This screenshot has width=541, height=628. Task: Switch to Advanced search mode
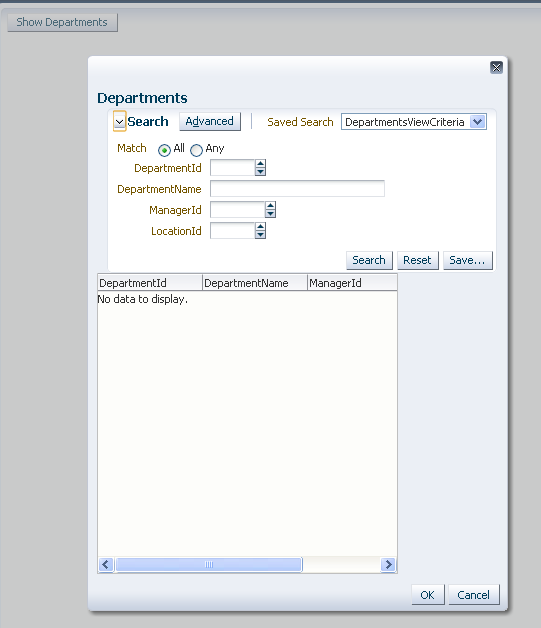click(x=210, y=121)
